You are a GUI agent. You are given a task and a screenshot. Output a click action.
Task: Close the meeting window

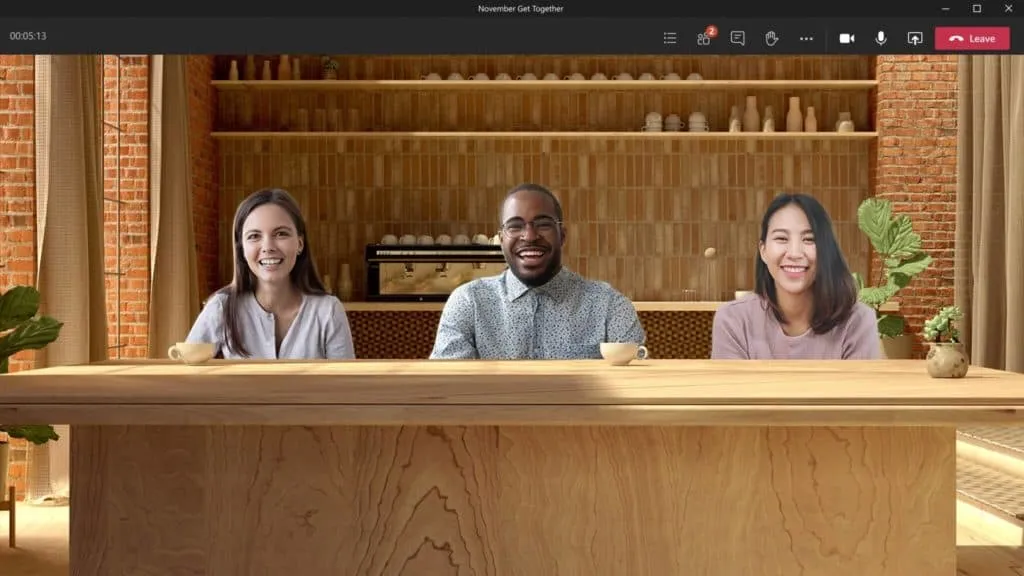coord(1009,8)
